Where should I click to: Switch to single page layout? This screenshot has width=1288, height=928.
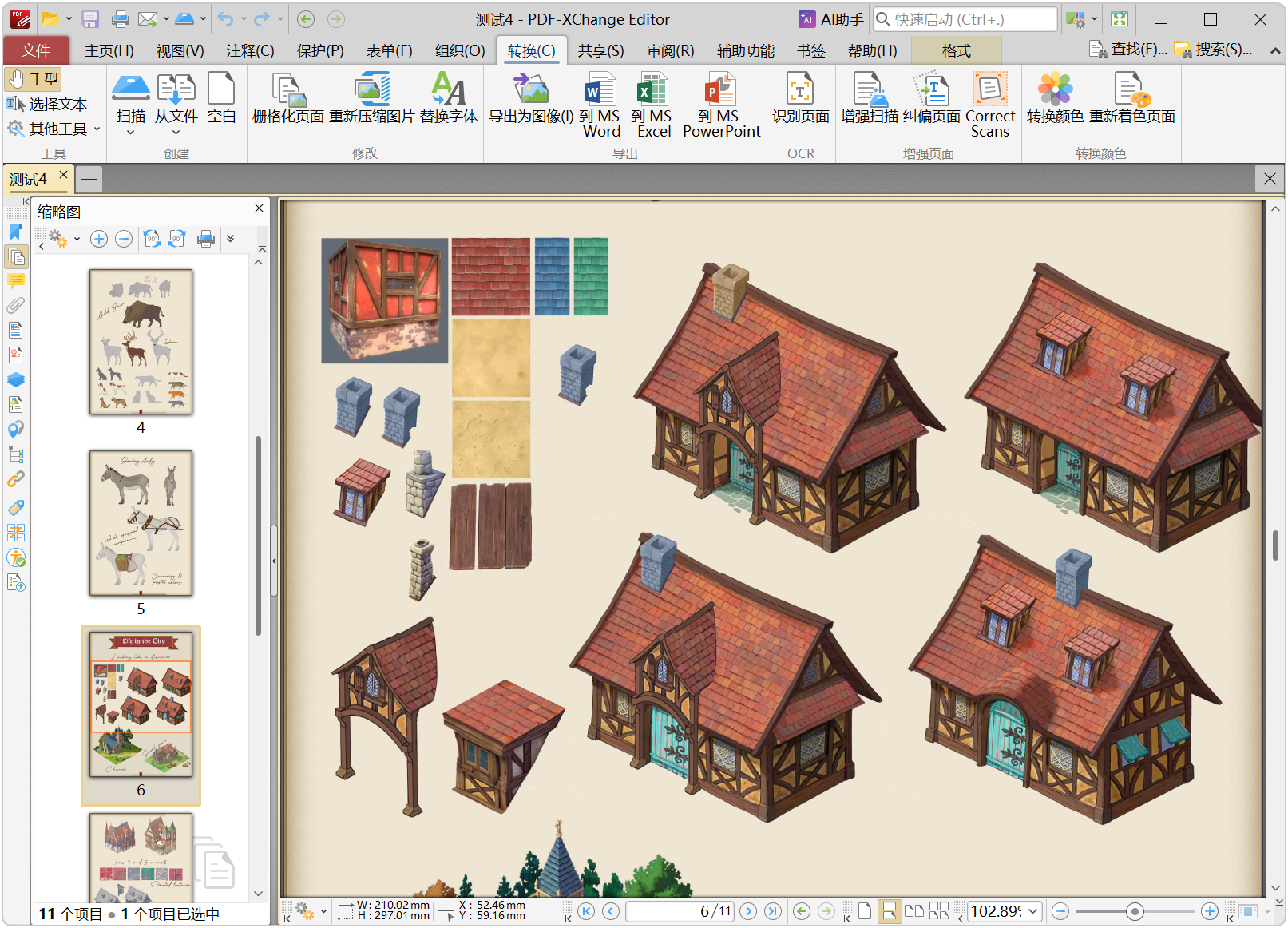click(865, 911)
